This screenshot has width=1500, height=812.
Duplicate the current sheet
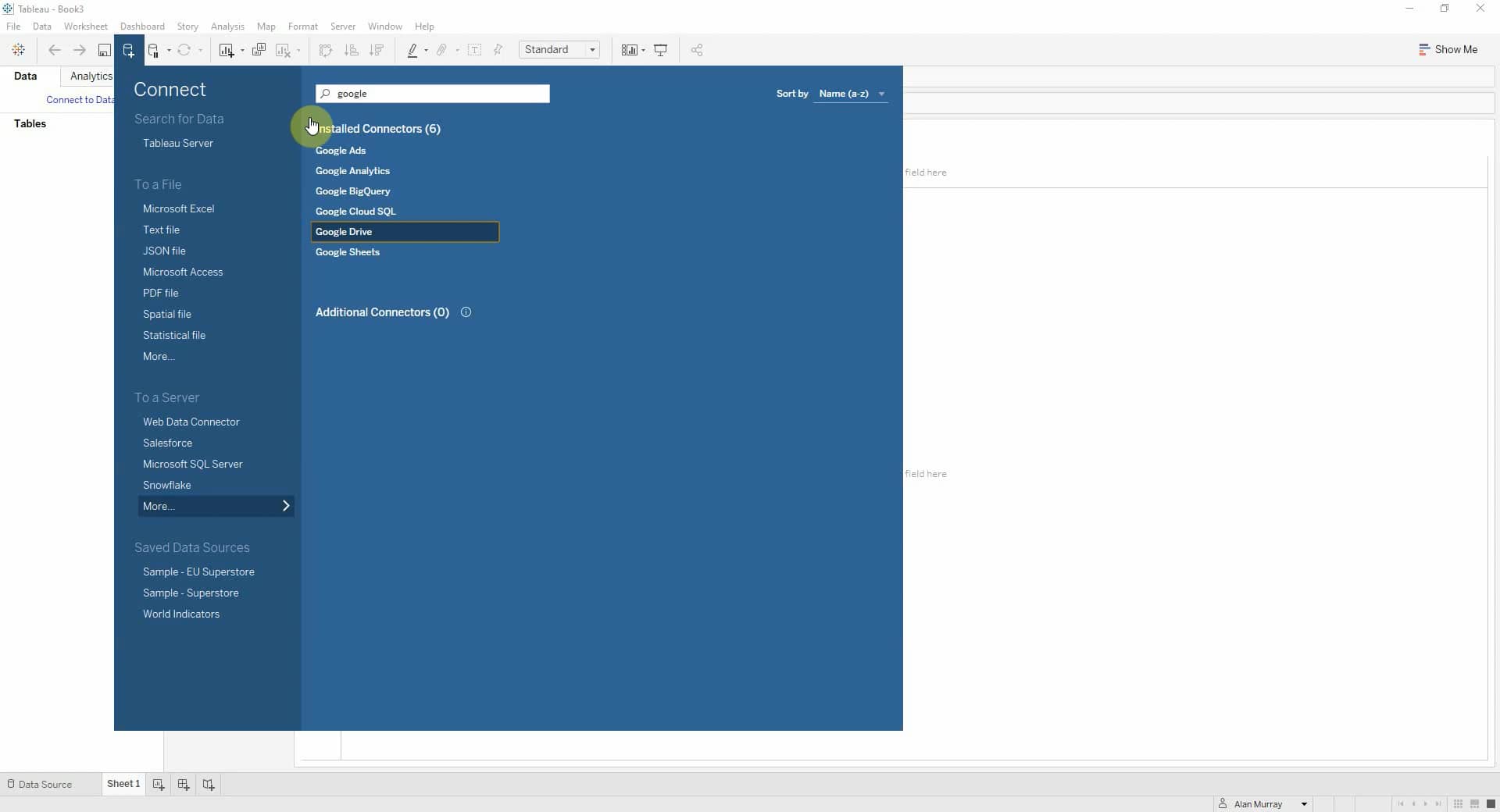[259, 49]
